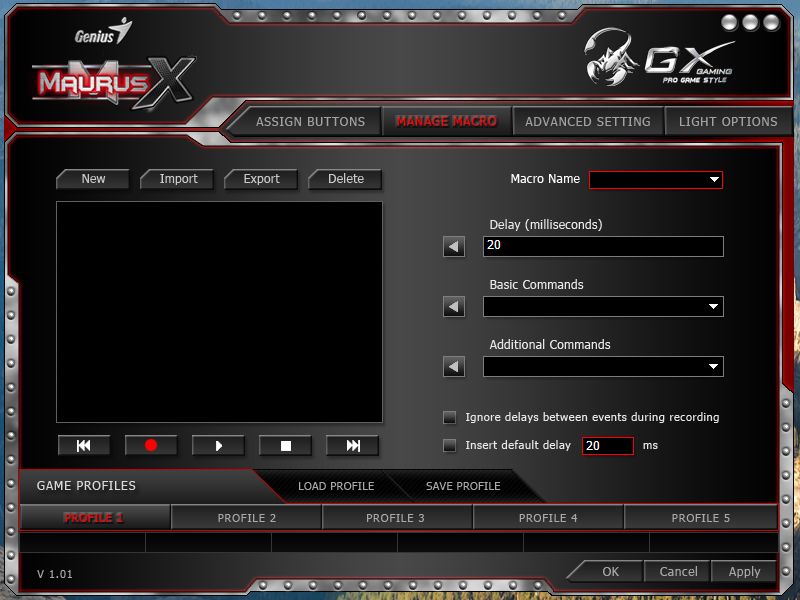Switch to Profile 2
800x600 pixels.
(x=246, y=518)
